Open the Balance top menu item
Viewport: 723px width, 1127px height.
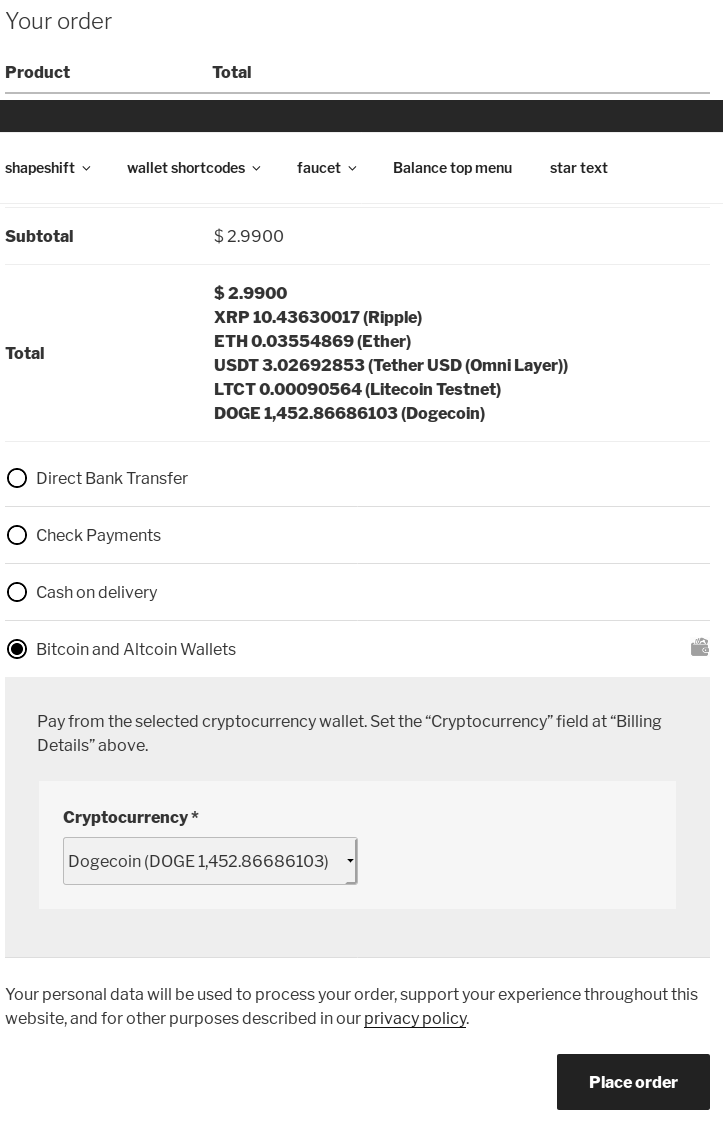tap(452, 168)
